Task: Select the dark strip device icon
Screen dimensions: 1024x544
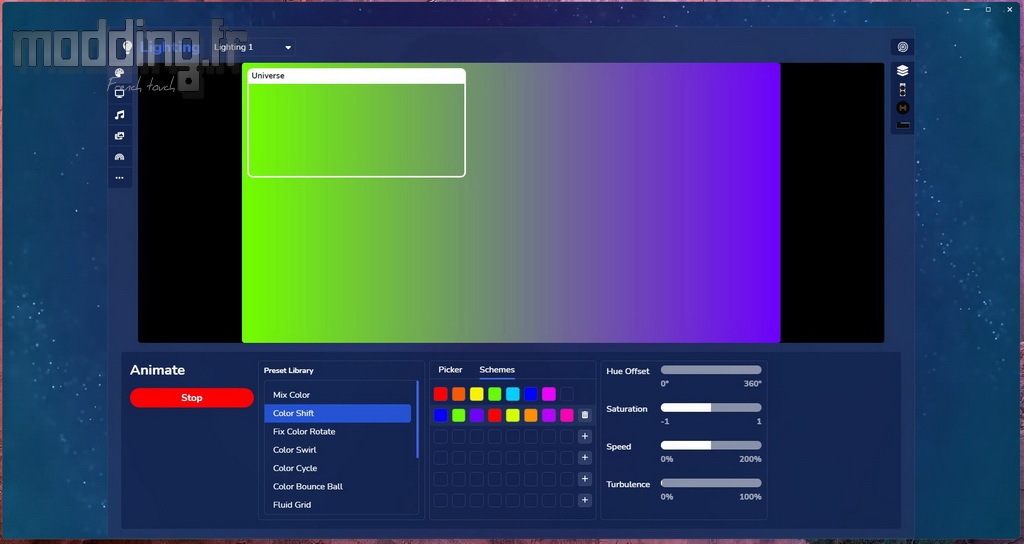Action: pos(903,125)
